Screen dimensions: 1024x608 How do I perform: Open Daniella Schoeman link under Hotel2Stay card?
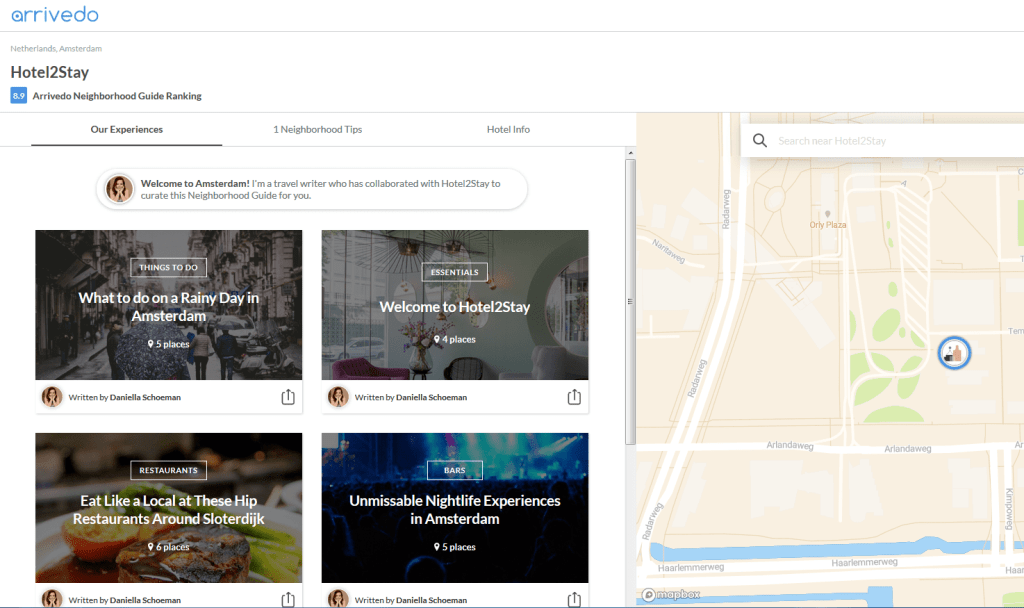(x=431, y=397)
